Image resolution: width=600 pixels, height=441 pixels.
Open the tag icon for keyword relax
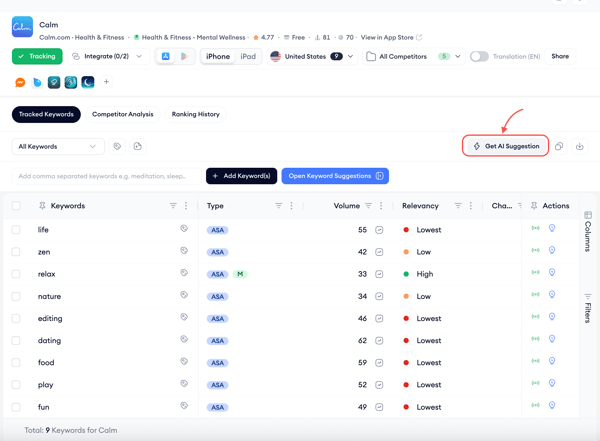coord(184,273)
